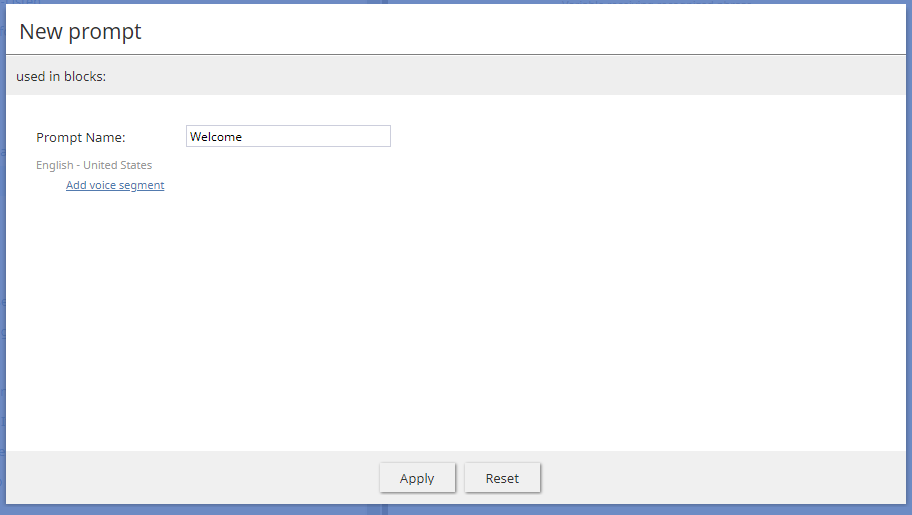Image resolution: width=912 pixels, height=515 pixels.
Task: Open the Add voice segment link
Action: tap(115, 185)
